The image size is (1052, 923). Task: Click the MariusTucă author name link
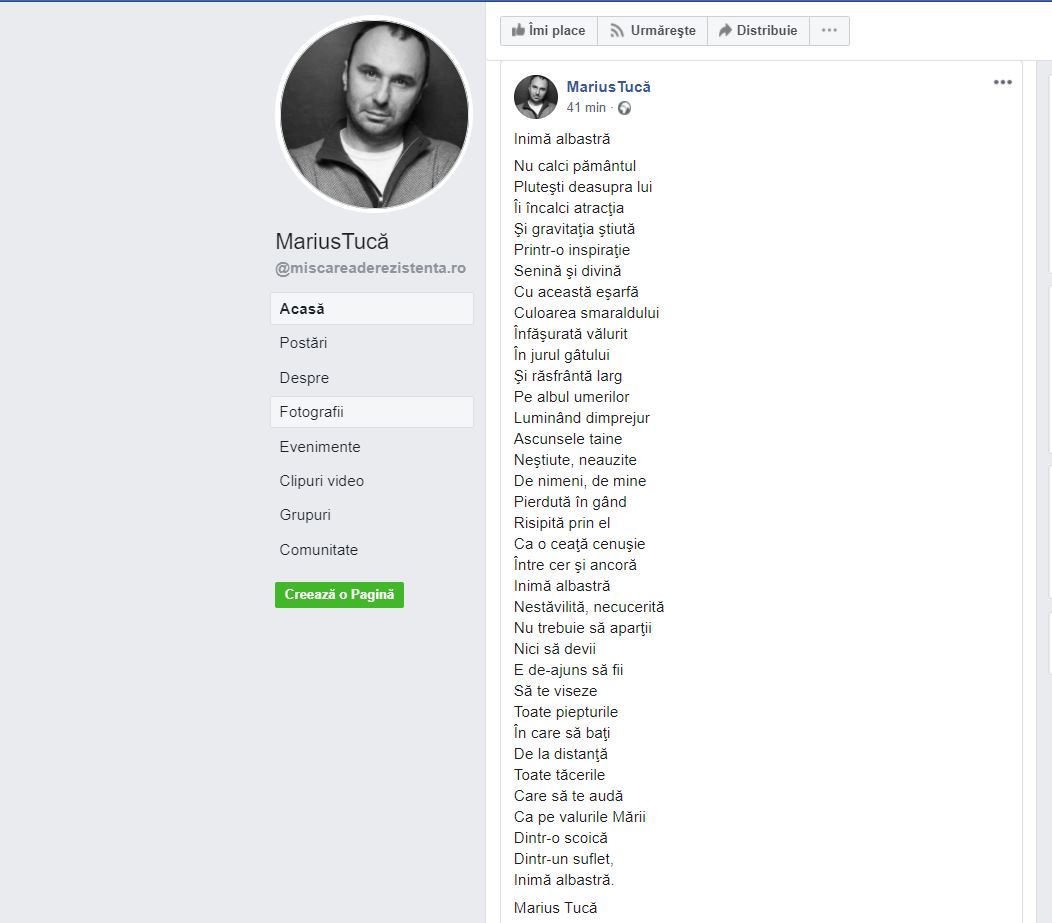[x=608, y=87]
